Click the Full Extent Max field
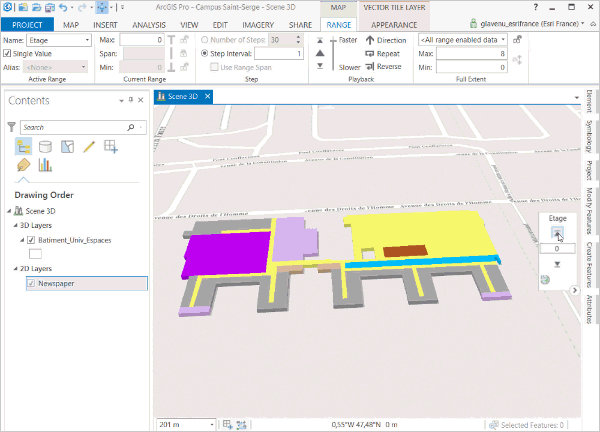The width and height of the screenshot is (600, 432). pos(471,54)
